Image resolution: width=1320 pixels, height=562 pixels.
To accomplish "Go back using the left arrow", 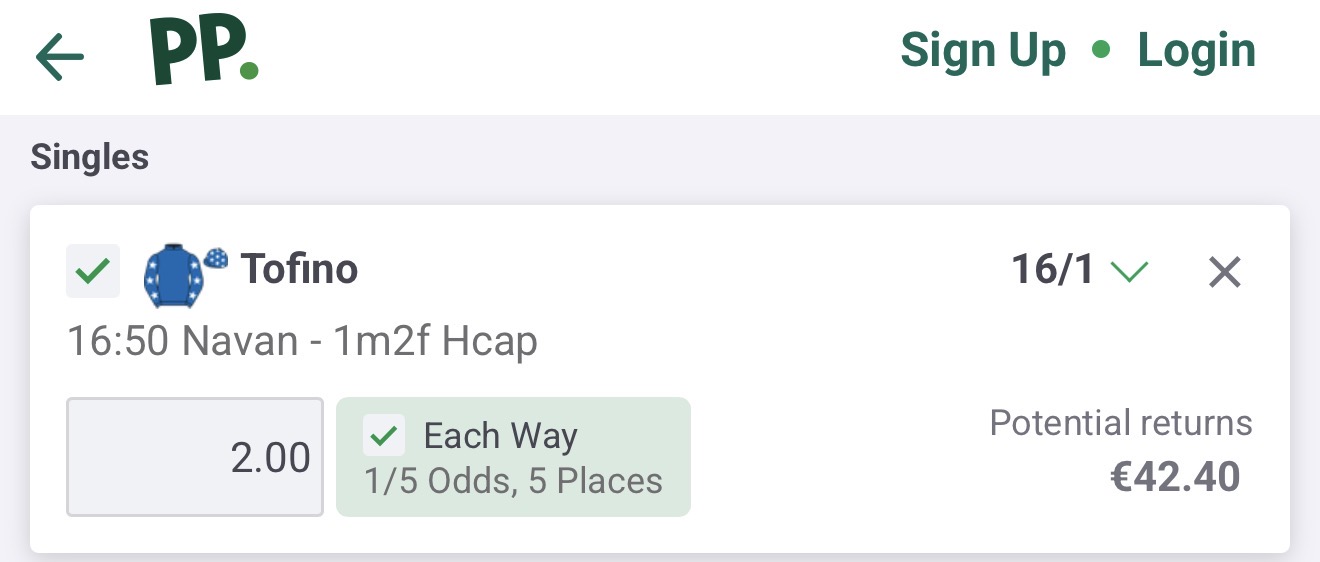I will click(60, 56).
